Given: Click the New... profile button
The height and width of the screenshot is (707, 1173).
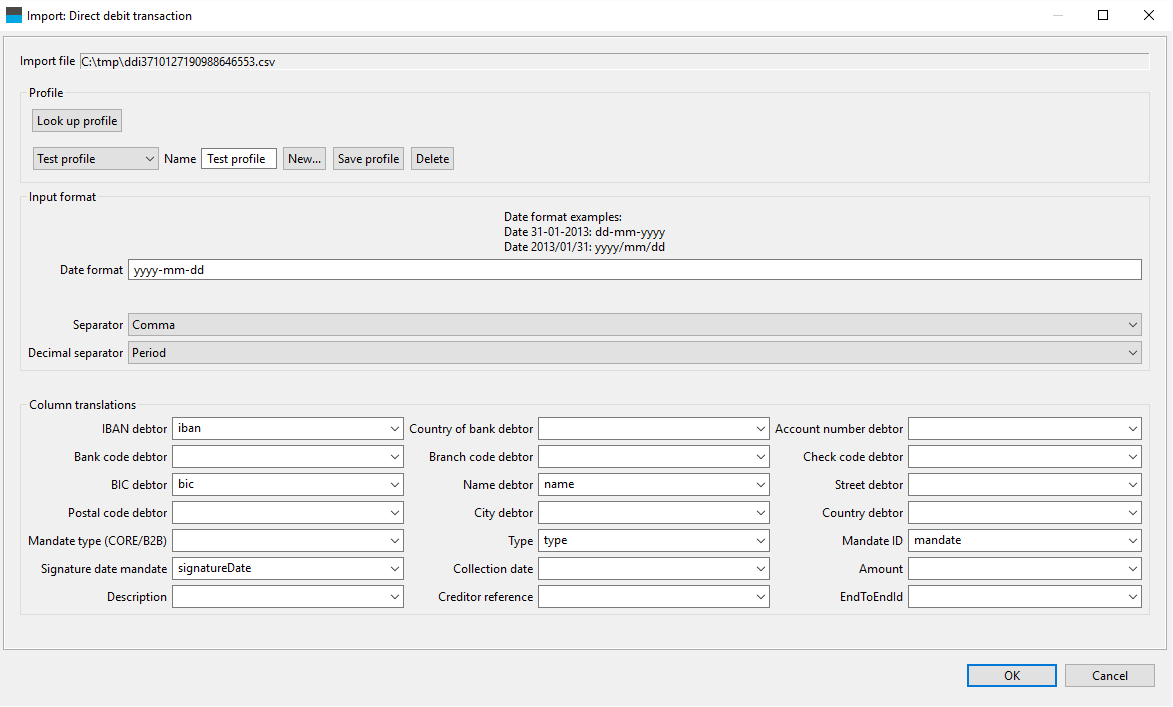Looking at the screenshot, I should tap(304, 159).
